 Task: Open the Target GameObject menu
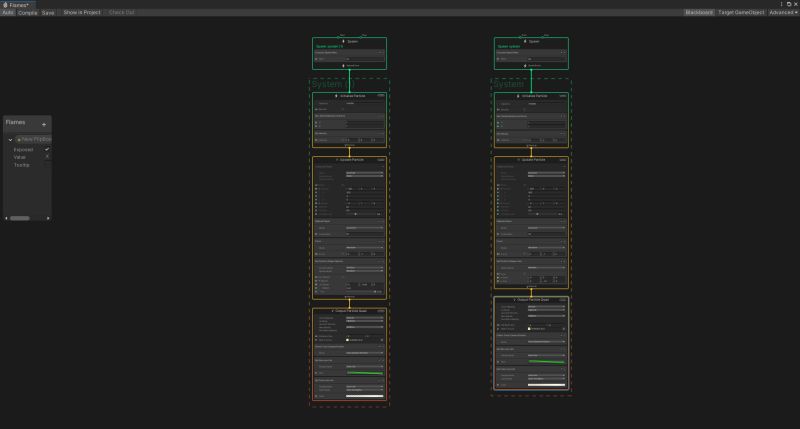click(741, 12)
